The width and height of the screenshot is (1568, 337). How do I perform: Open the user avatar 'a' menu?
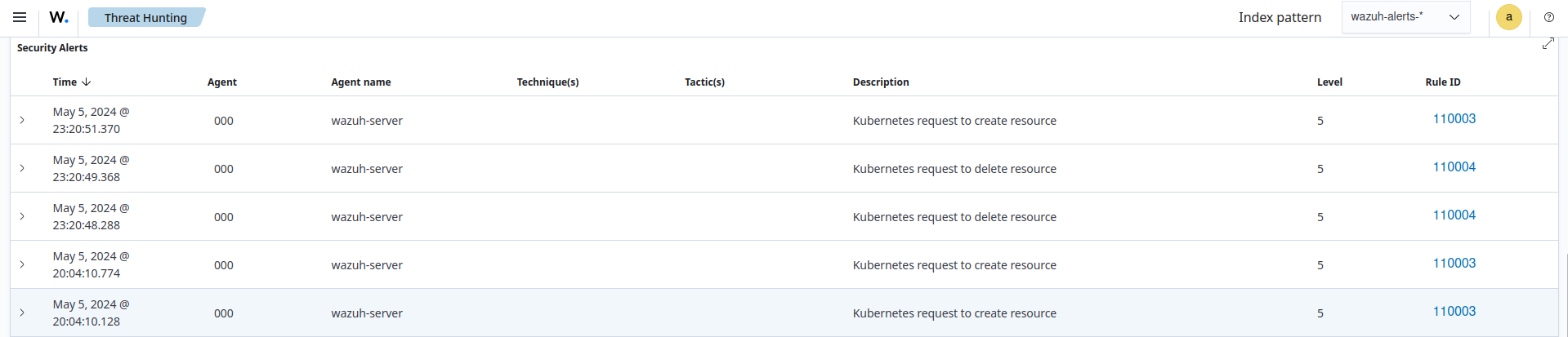pyautogui.click(x=1508, y=17)
